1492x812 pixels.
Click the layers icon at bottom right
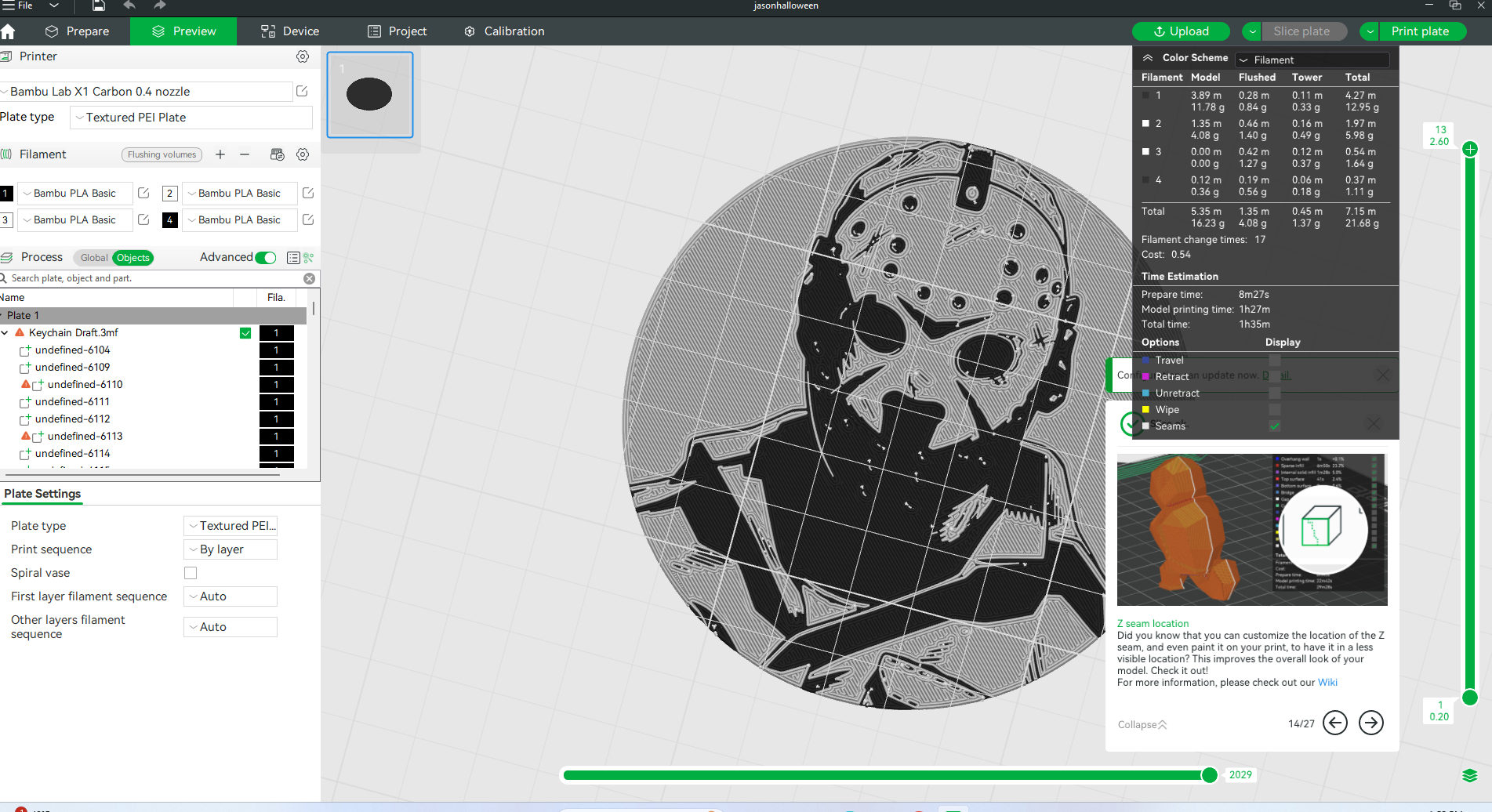pyautogui.click(x=1470, y=775)
